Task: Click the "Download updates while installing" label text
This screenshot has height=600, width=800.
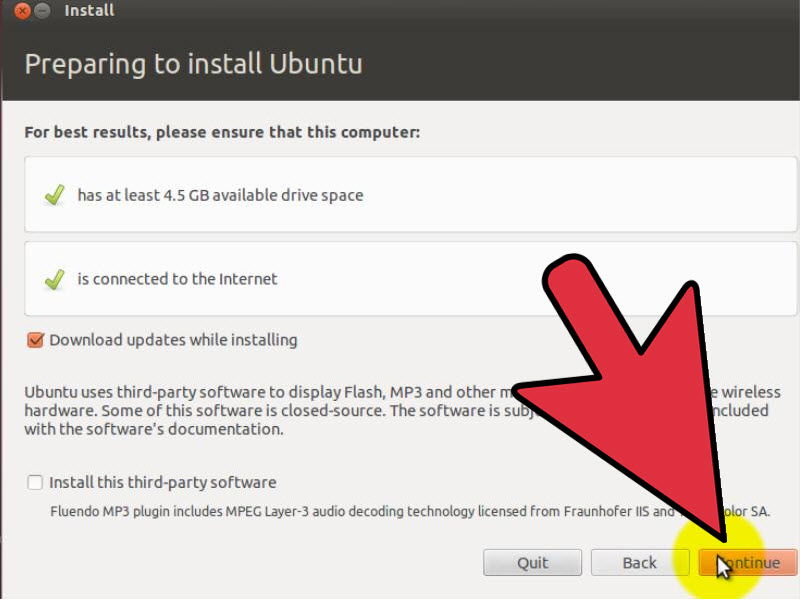Action: pyautogui.click(x=173, y=340)
